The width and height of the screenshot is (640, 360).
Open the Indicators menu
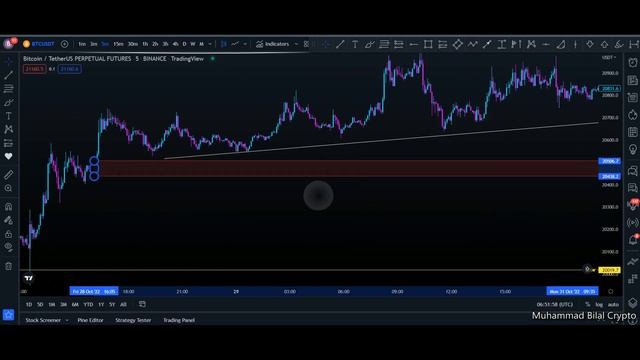[x=272, y=44]
